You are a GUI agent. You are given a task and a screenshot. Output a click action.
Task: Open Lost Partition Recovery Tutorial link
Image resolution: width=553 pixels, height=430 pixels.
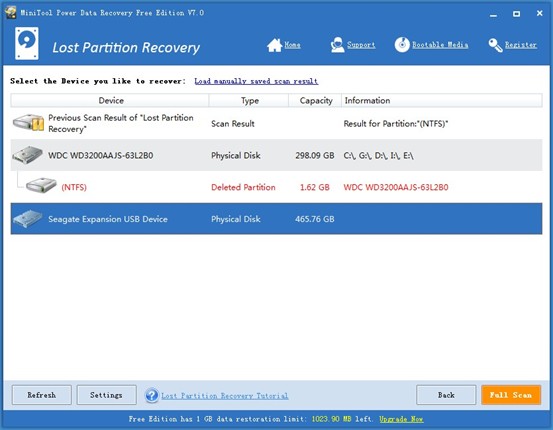coord(225,396)
